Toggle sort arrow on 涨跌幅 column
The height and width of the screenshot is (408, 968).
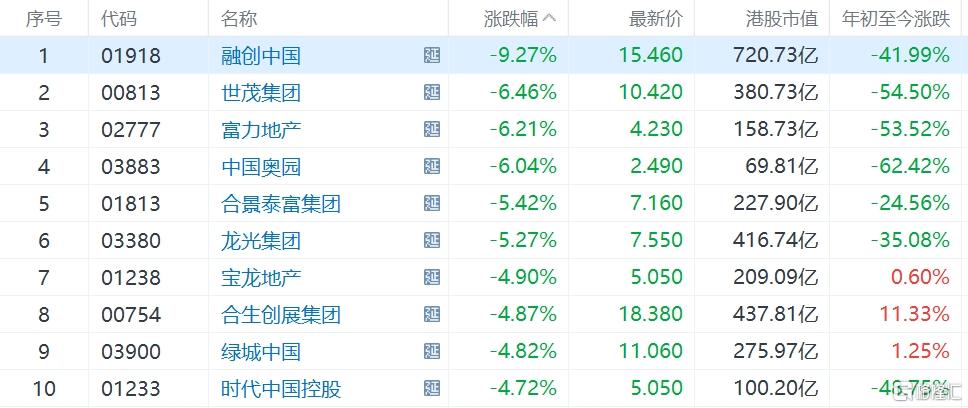point(549,19)
